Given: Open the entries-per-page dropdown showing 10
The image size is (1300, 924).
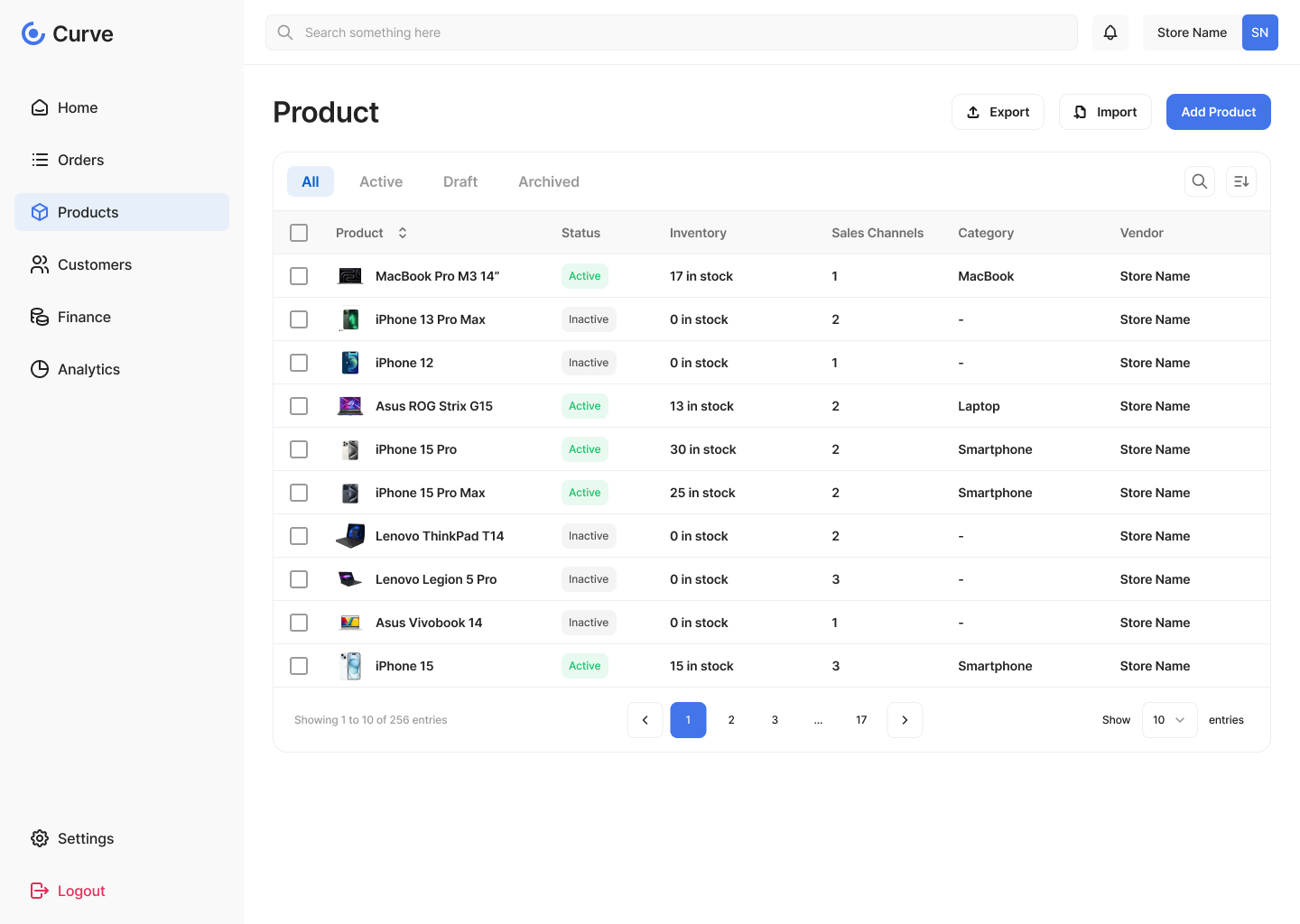Looking at the screenshot, I should (1170, 720).
